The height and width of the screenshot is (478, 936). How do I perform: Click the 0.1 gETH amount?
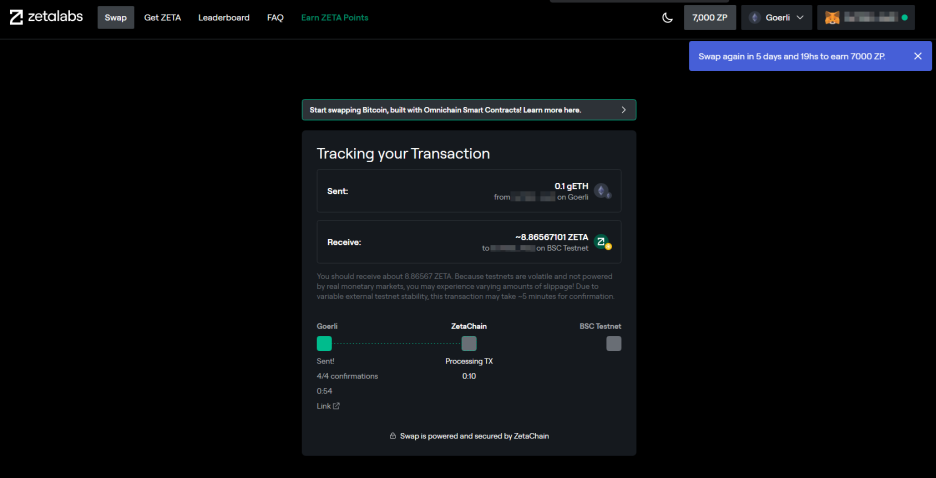571,186
